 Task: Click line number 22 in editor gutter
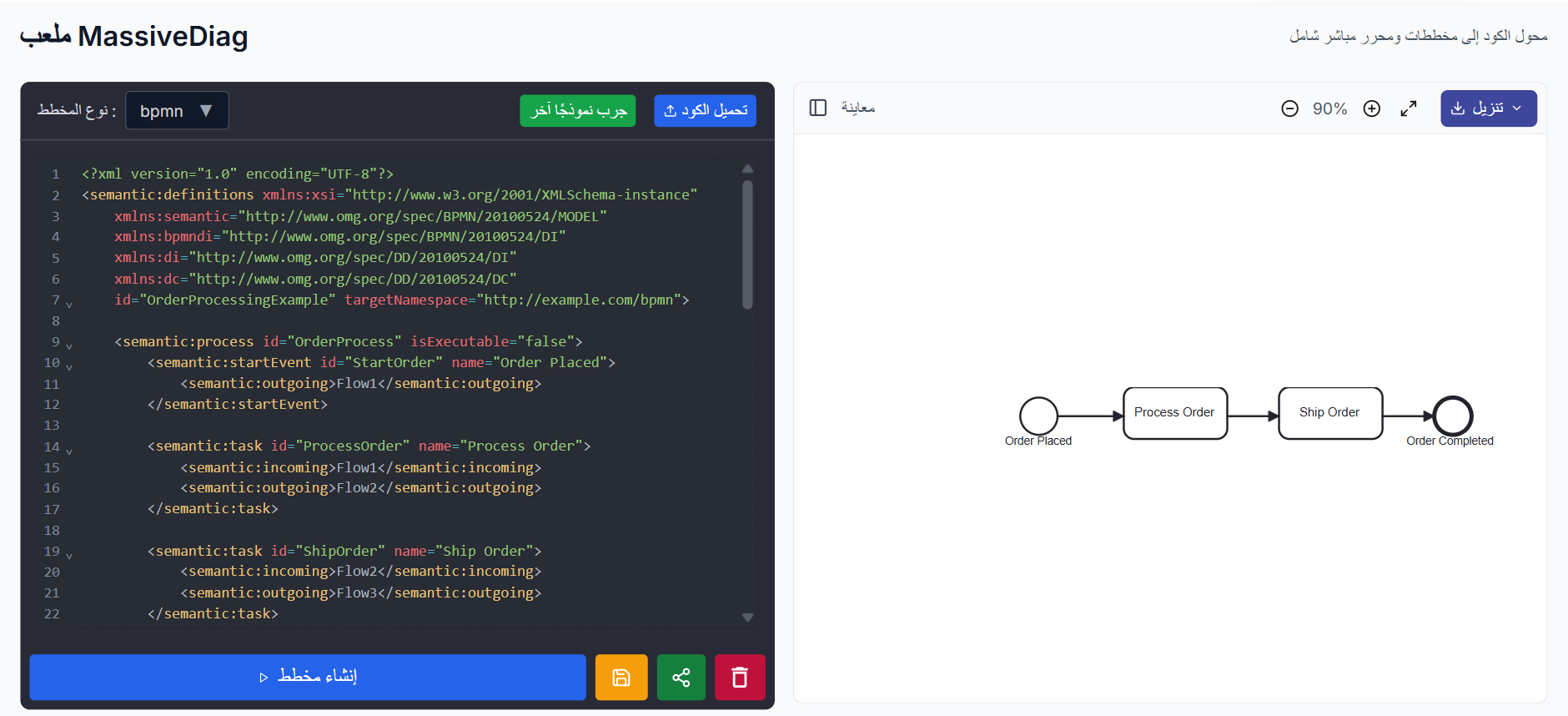52,613
